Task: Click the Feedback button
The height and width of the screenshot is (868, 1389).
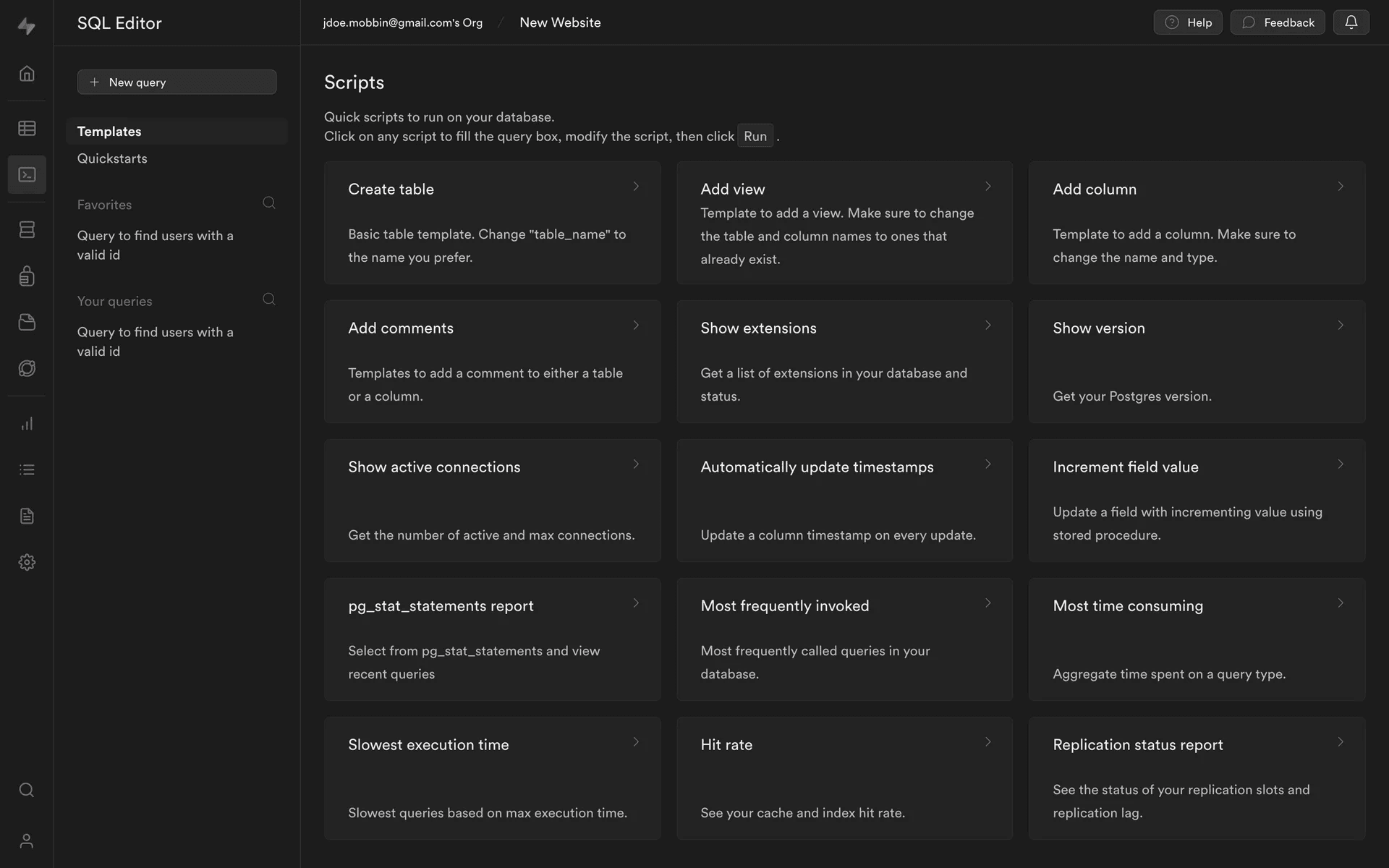Action: coord(1278,22)
